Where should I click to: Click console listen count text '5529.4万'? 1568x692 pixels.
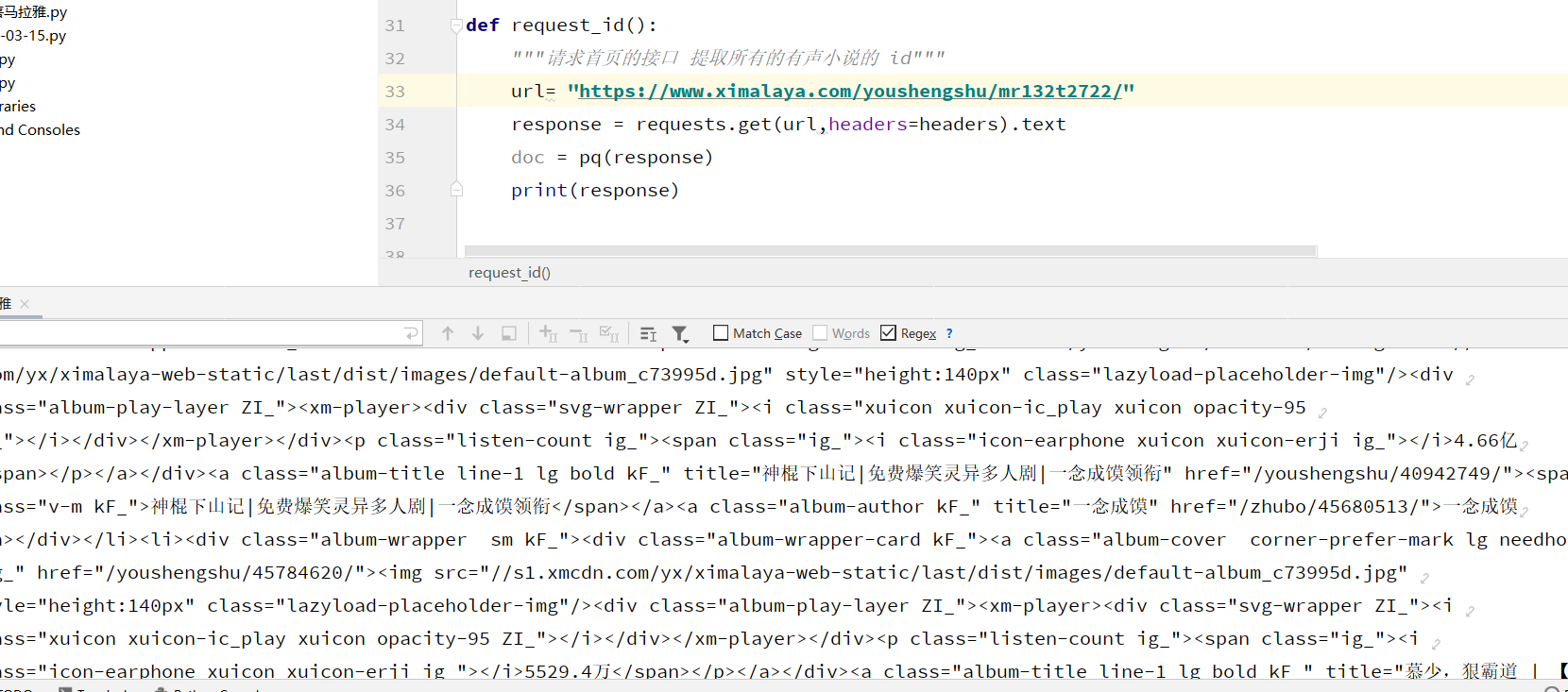coord(568,671)
